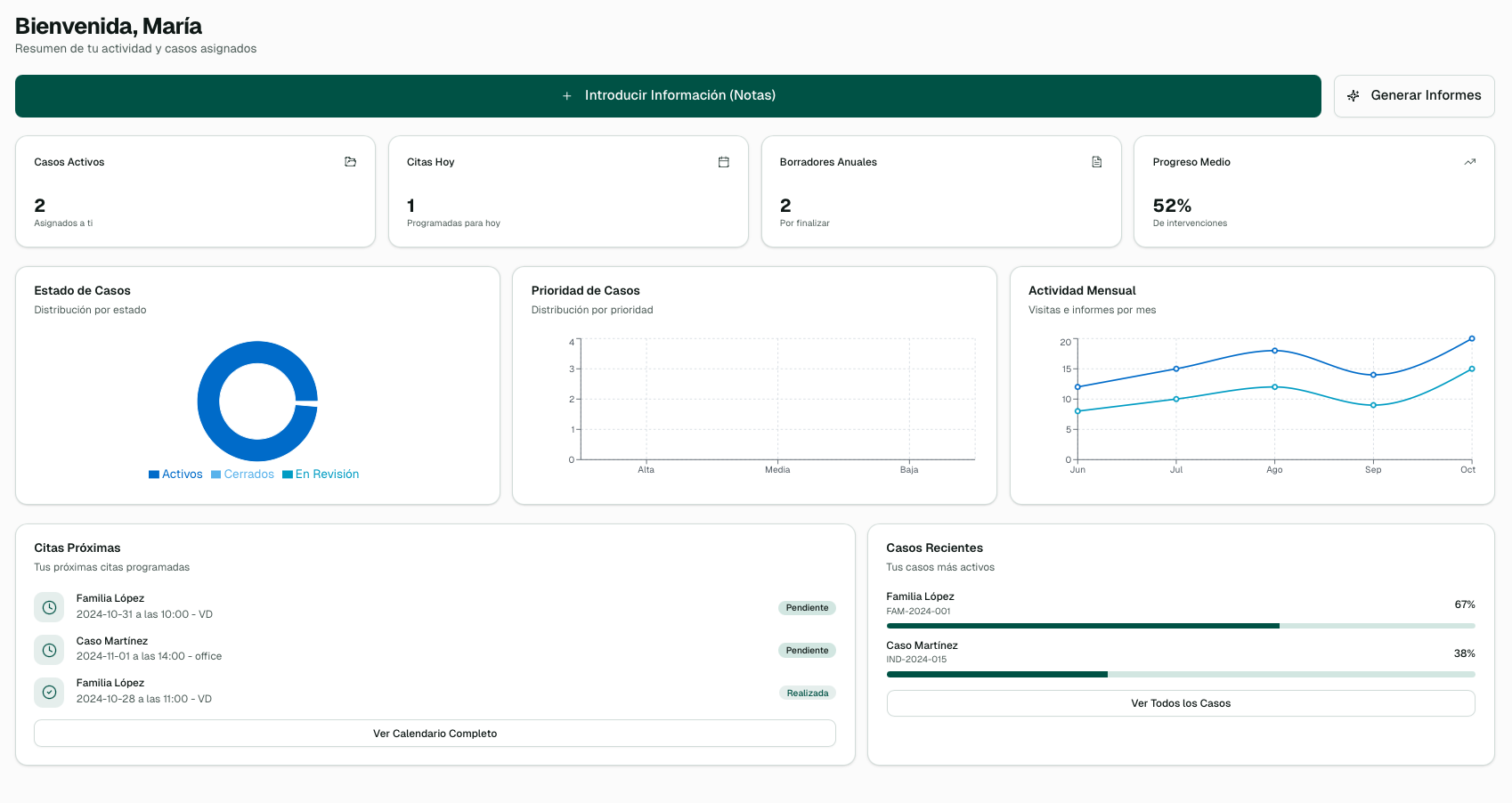Open the Pendiente badge for Familia López
1512x803 pixels.
click(x=807, y=607)
